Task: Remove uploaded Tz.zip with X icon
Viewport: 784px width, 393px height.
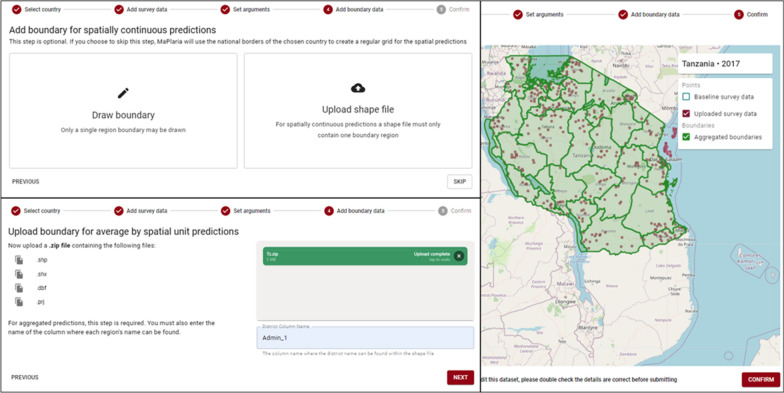Action: click(x=458, y=256)
